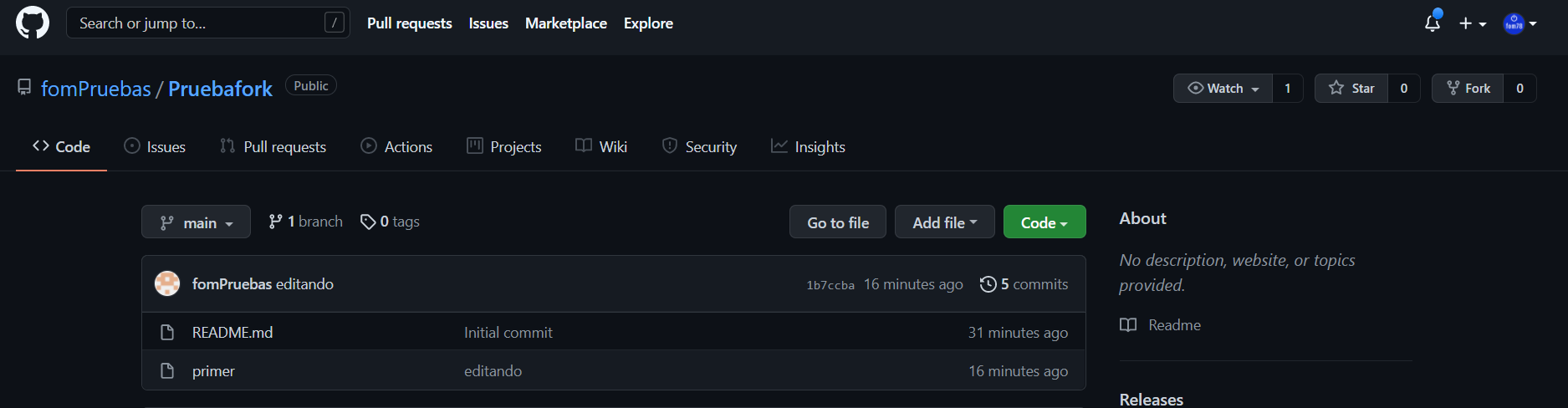View forks count next to Fork
Viewport: 1568px width, 408px height.
click(x=1520, y=88)
